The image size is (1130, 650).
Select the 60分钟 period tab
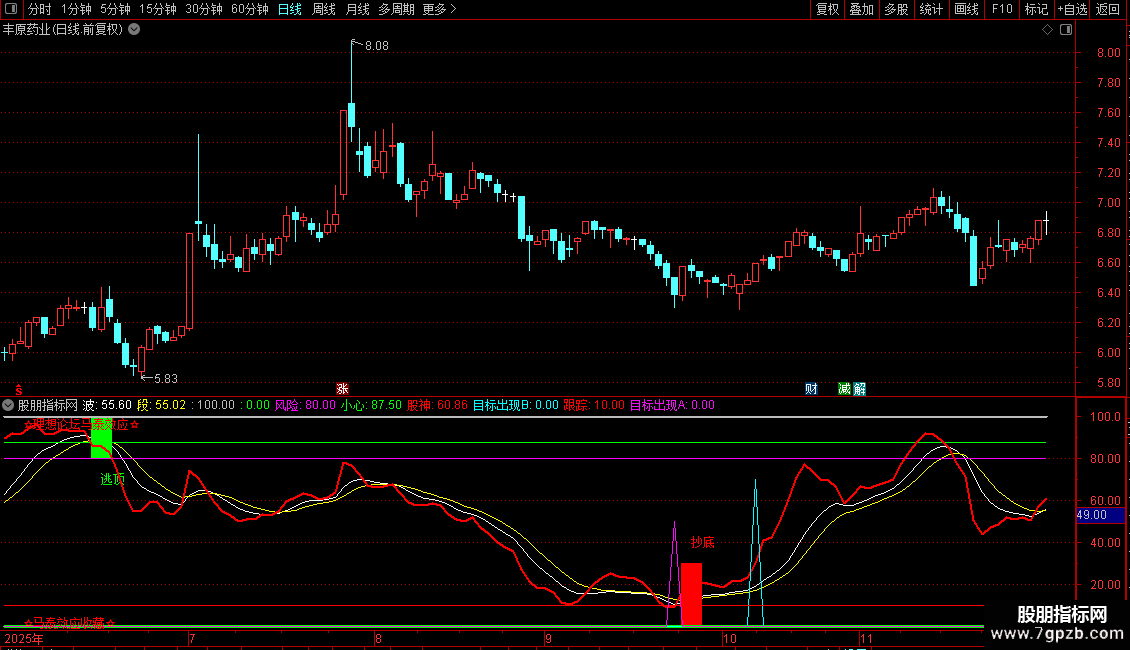click(x=249, y=10)
